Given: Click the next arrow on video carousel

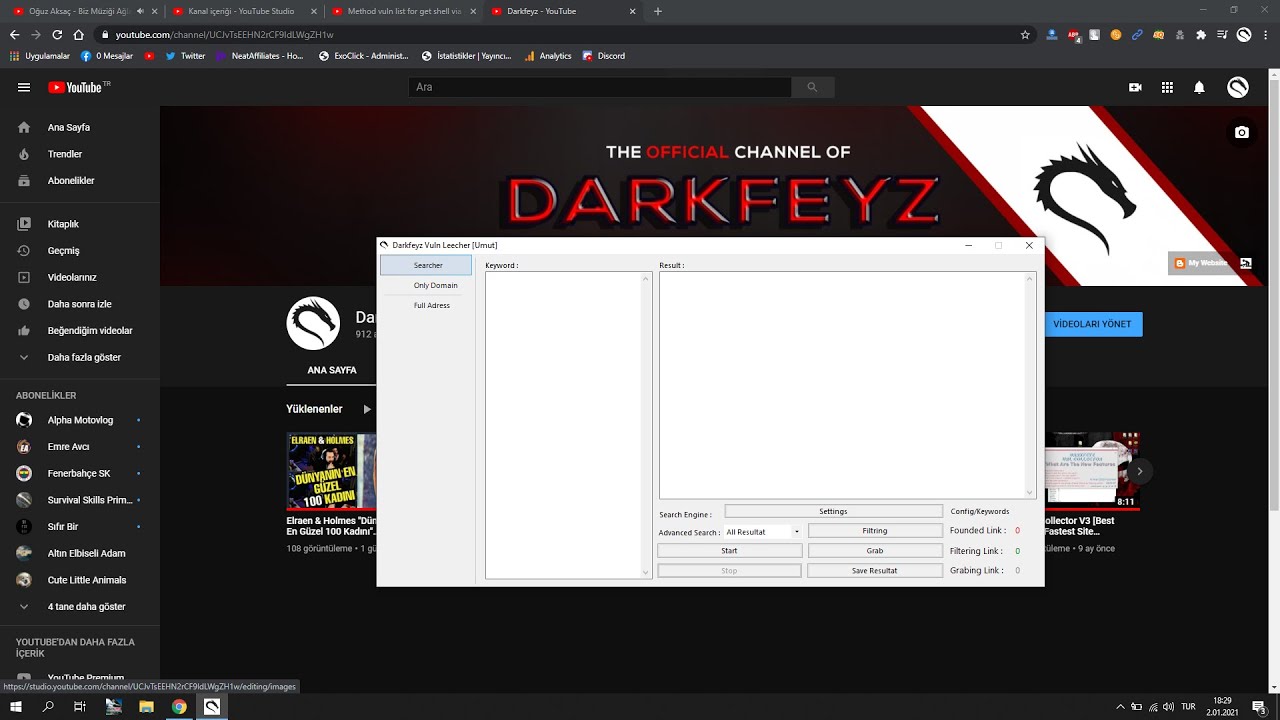Looking at the screenshot, I should click(1139, 471).
